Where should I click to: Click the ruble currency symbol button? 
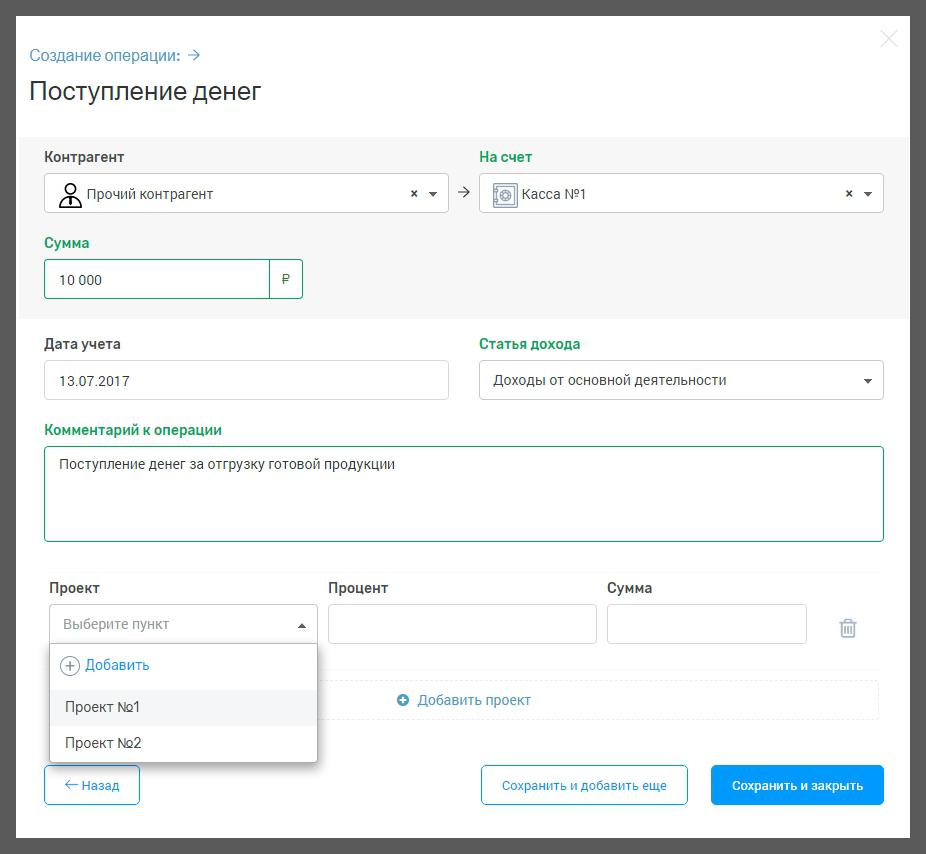pos(286,280)
